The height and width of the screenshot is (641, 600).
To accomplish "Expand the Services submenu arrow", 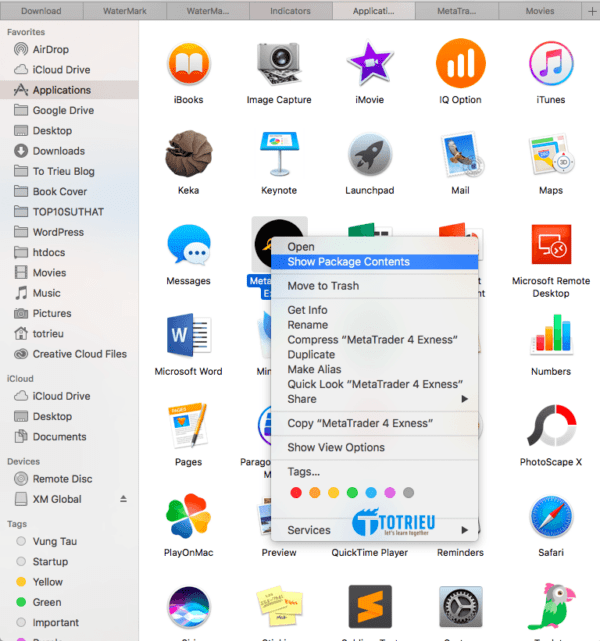I will (464, 530).
